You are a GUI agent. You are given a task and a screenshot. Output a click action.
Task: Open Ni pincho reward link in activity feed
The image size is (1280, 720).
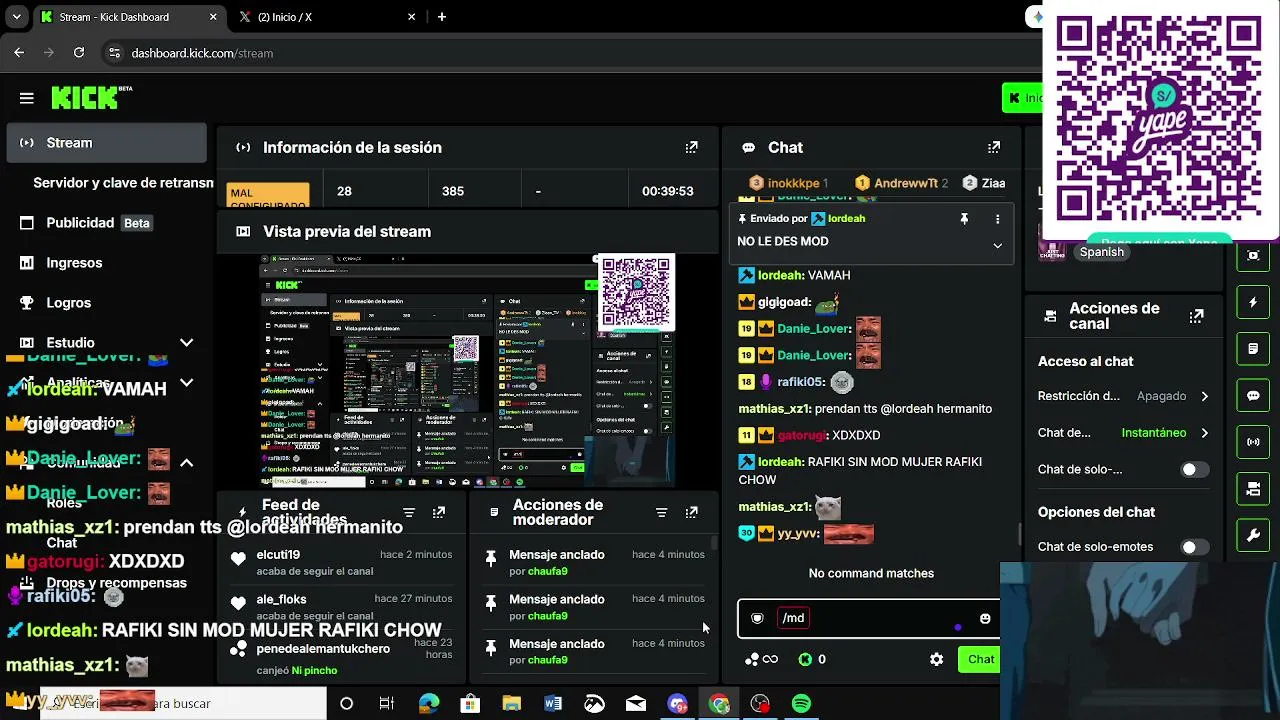coord(314,670)
